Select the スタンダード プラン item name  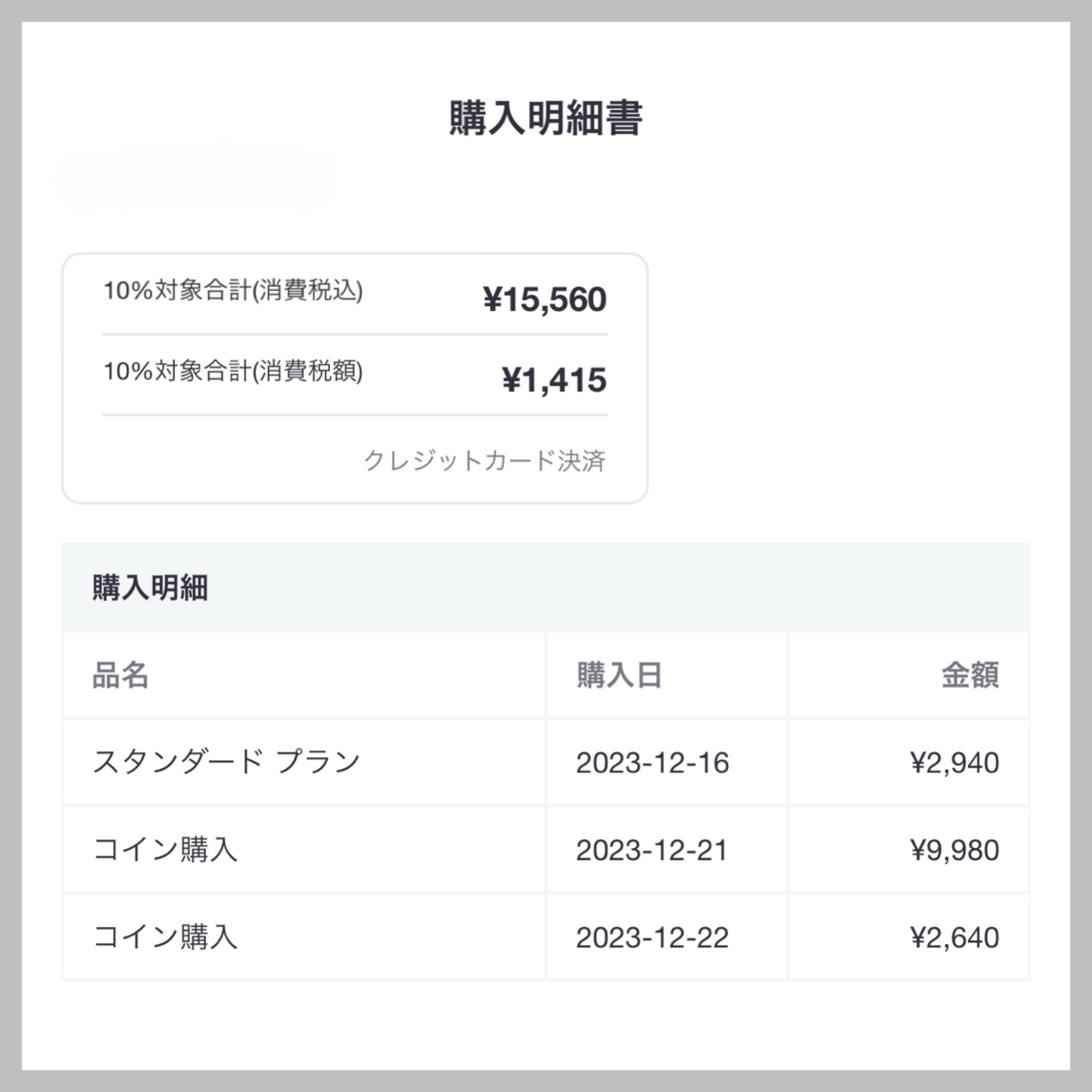[x=226, y=762]
